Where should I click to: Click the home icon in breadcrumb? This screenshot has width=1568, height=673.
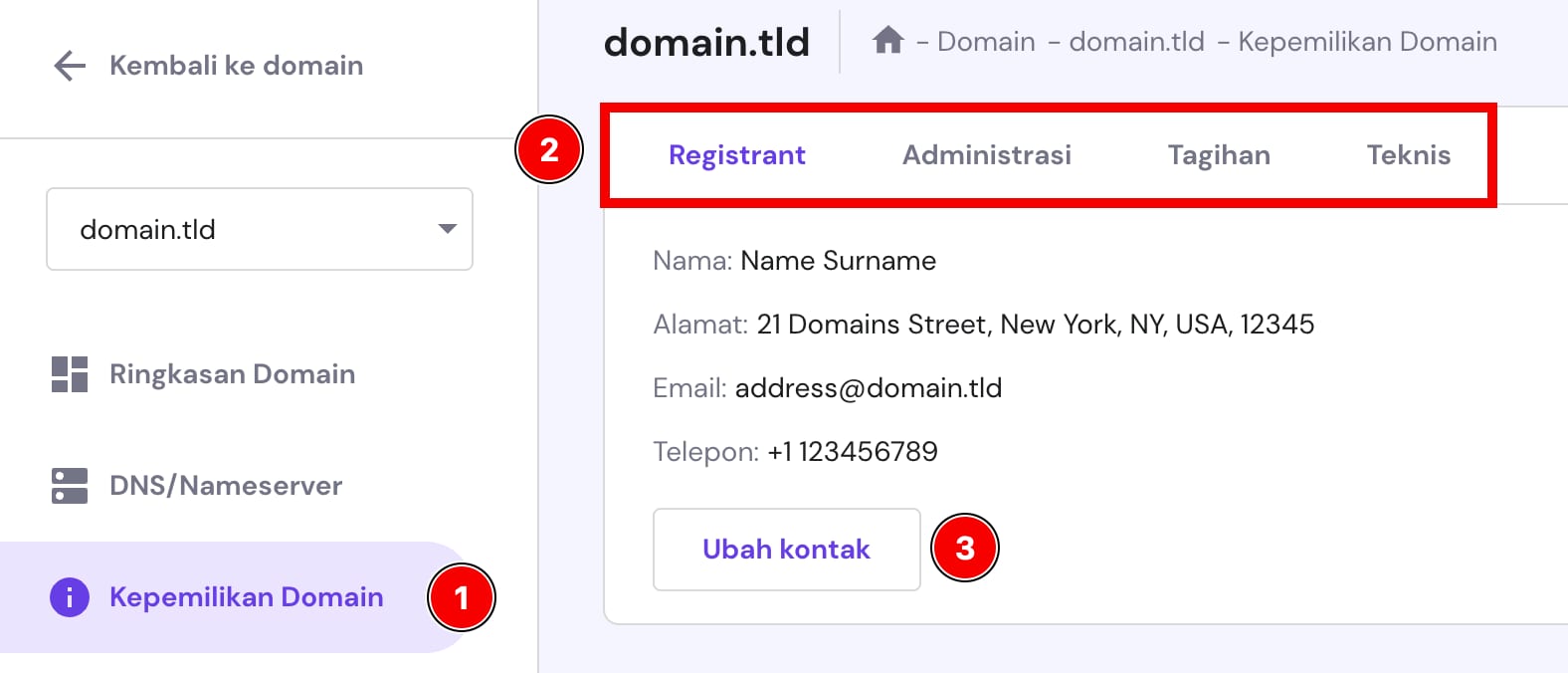[x=887, y=41]
